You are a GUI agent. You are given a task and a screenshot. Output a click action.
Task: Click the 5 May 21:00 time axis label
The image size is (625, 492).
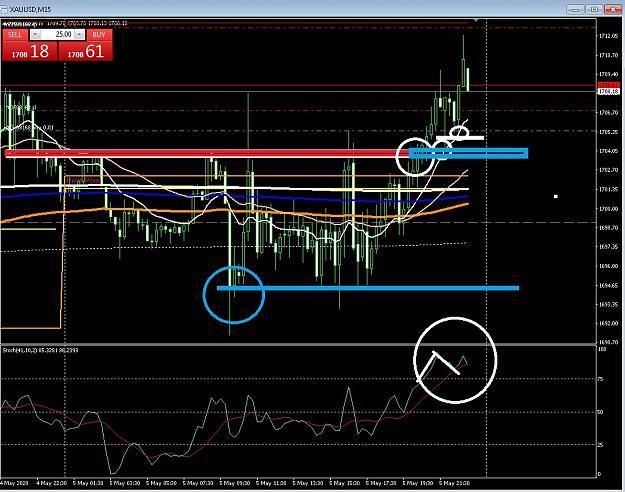[454, 483]
